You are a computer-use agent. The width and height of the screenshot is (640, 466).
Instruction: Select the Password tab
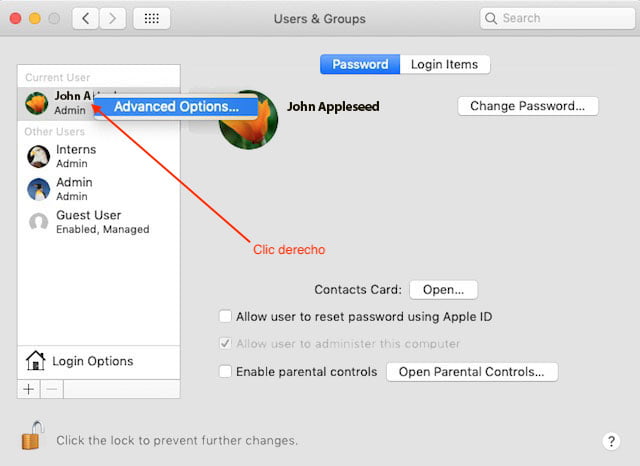click(x=360, y=64)
